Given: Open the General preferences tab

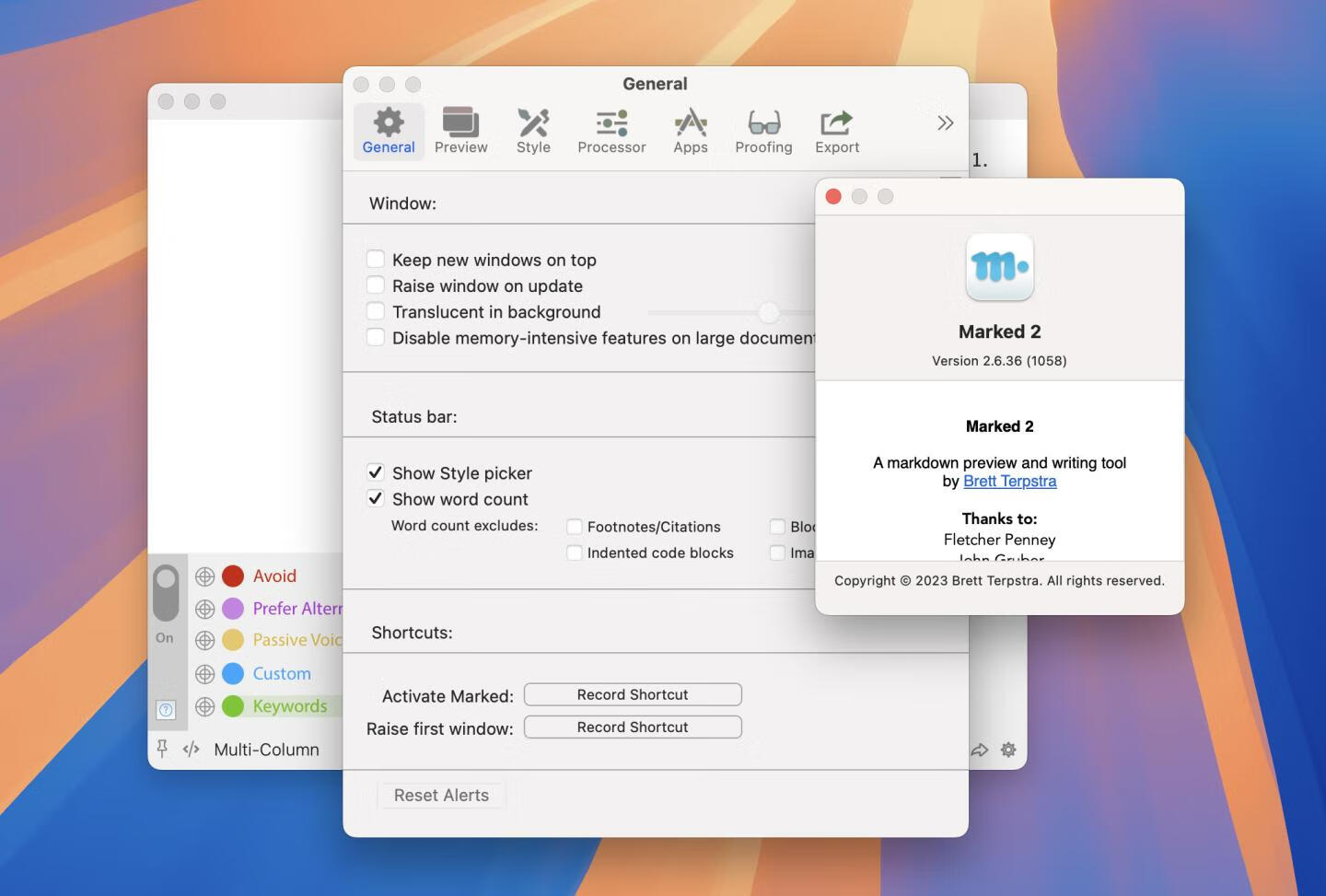Looking at the screenshot, I should (x=389, y=131).
